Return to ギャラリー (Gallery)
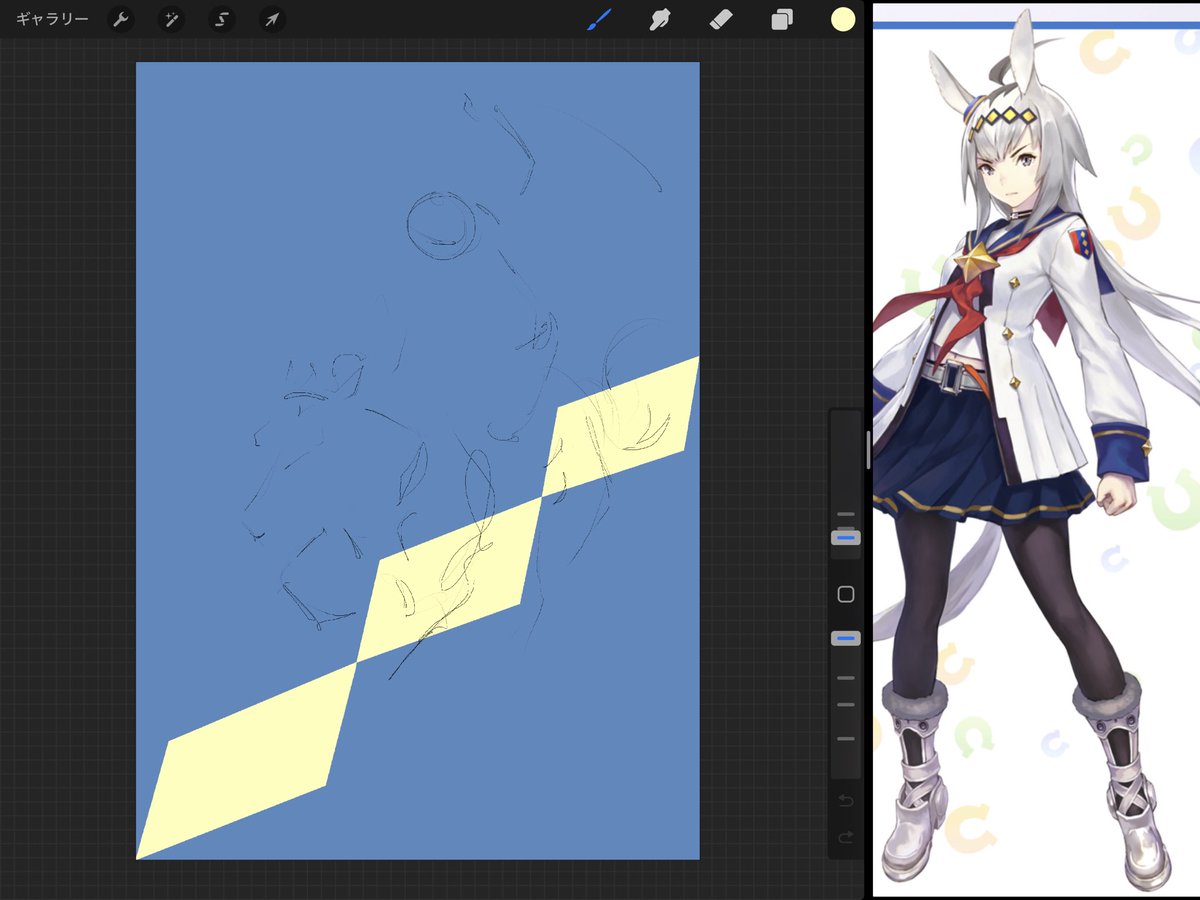 point(52,20)
